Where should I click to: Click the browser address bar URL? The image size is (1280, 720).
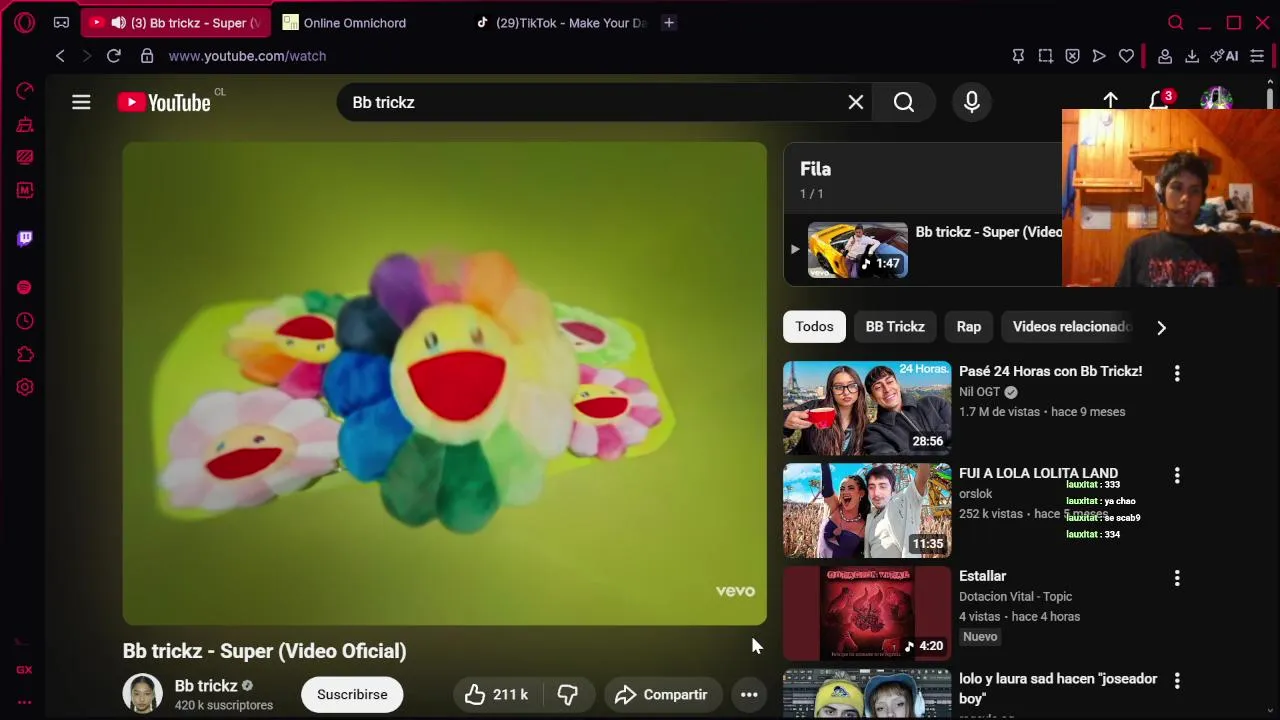247,56
